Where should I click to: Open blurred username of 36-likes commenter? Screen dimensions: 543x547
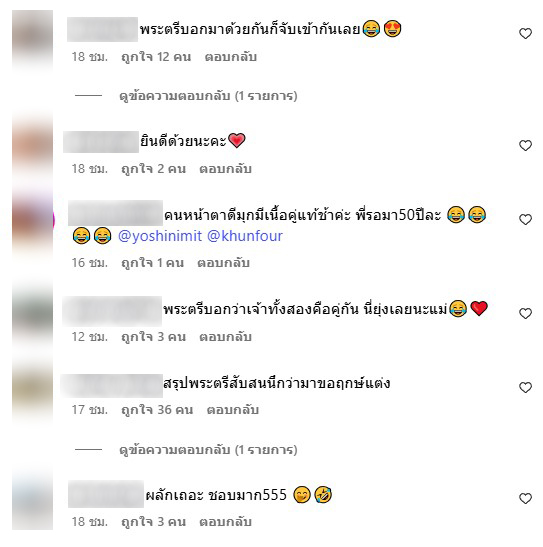112,385
